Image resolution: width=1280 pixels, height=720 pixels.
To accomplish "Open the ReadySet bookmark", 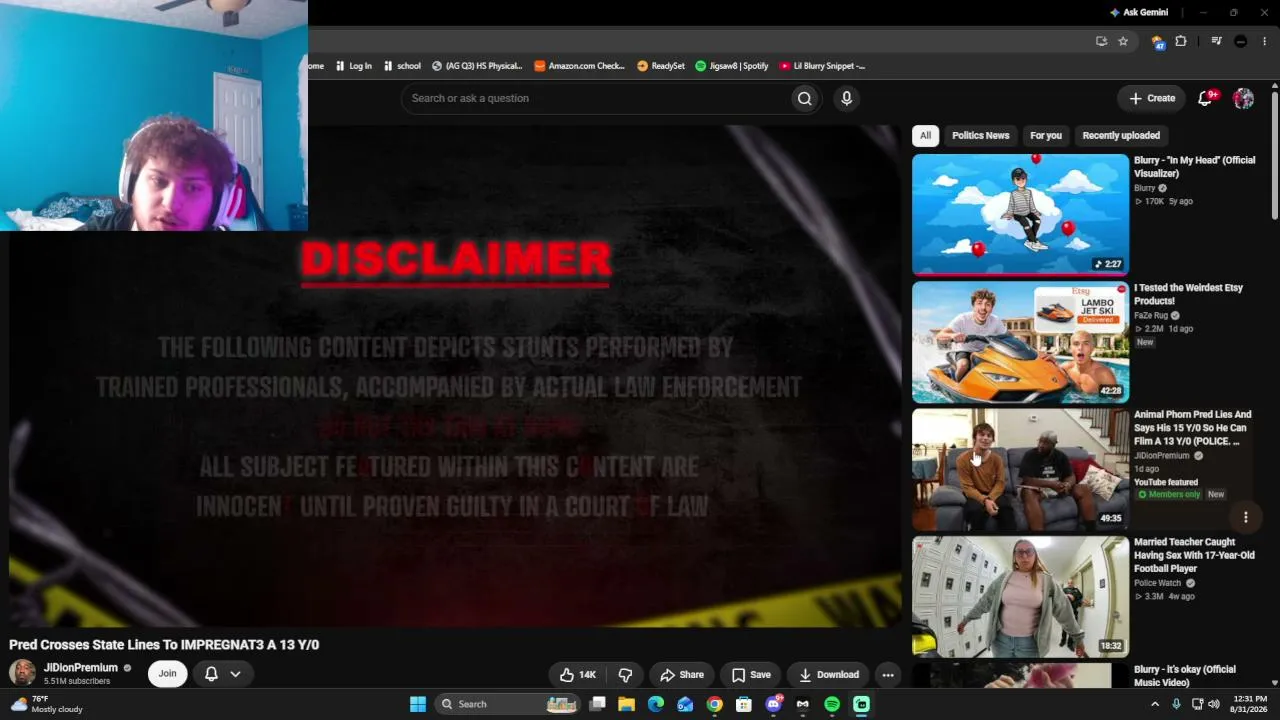I will (661, 66).
